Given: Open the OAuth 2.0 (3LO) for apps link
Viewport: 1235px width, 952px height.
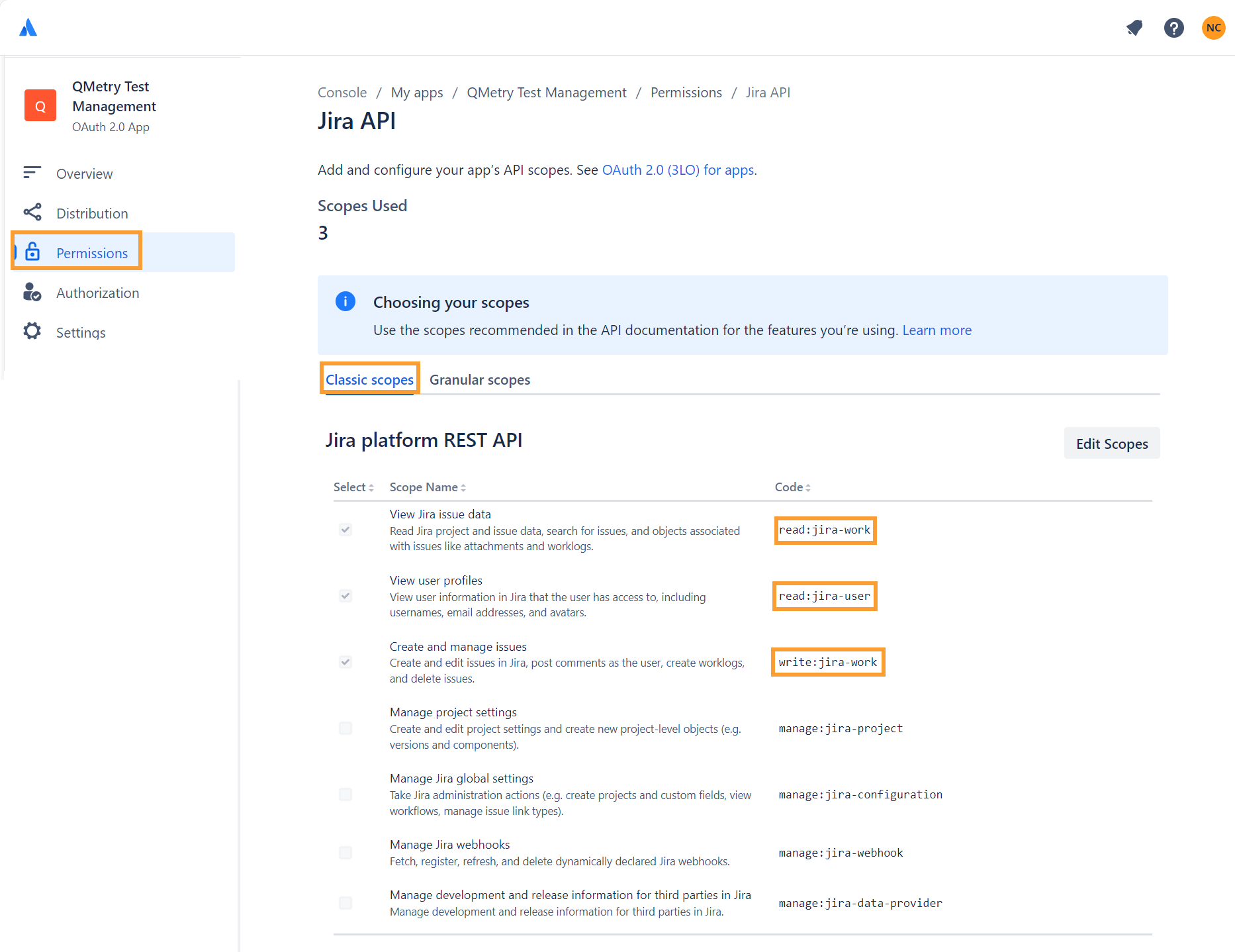Looking at the screenshot, I should (678, 170).
